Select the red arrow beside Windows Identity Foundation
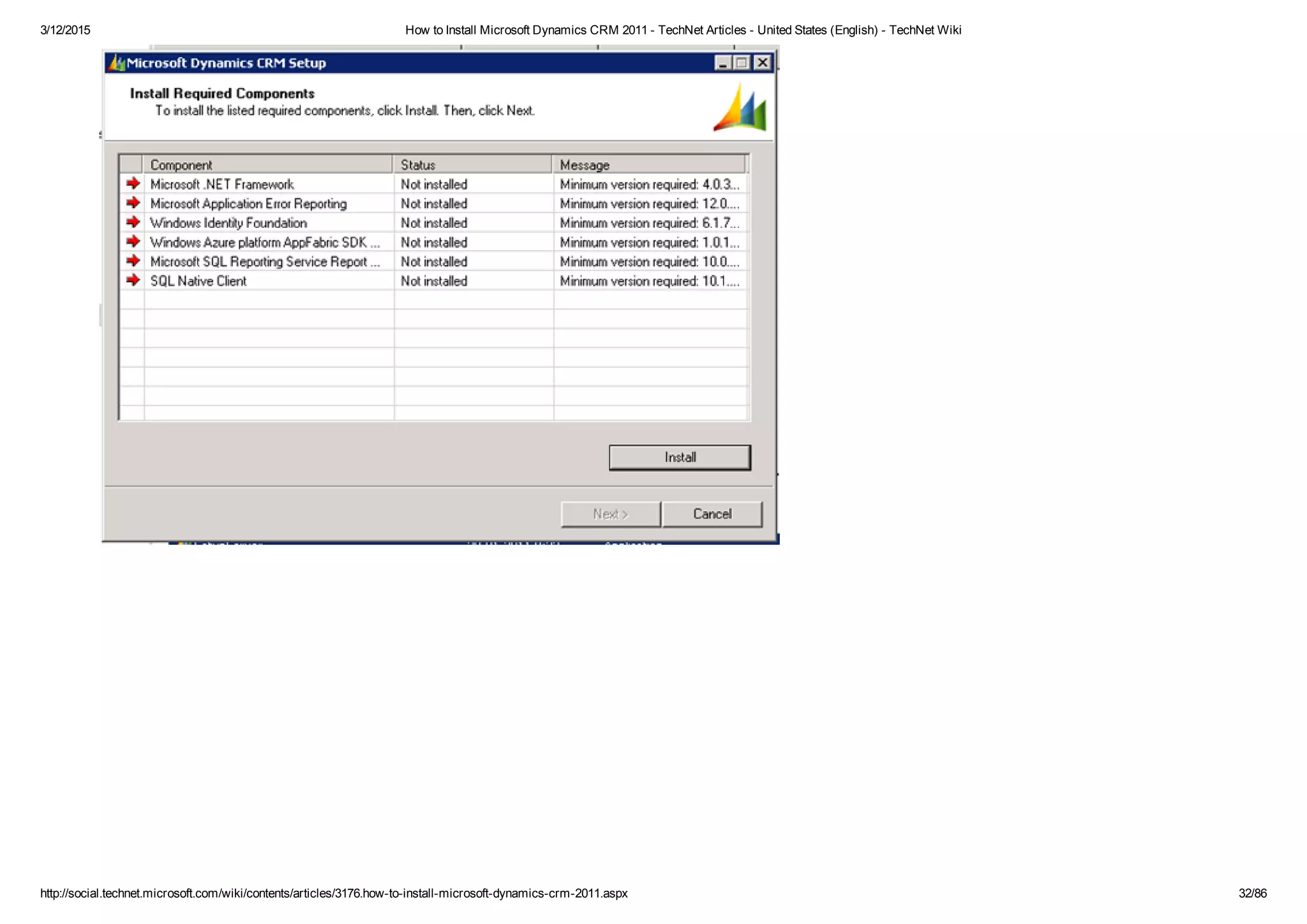 [133, 222]
